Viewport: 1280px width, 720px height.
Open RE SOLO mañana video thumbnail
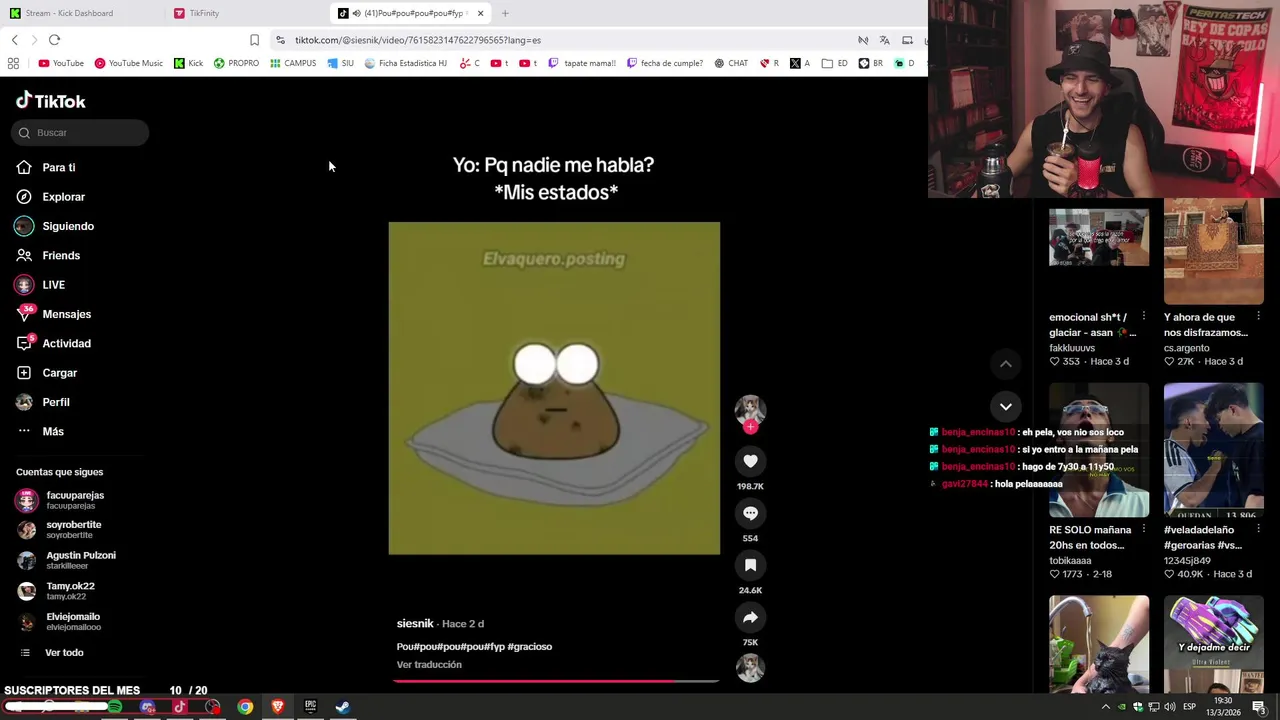tap(1099, 450)
